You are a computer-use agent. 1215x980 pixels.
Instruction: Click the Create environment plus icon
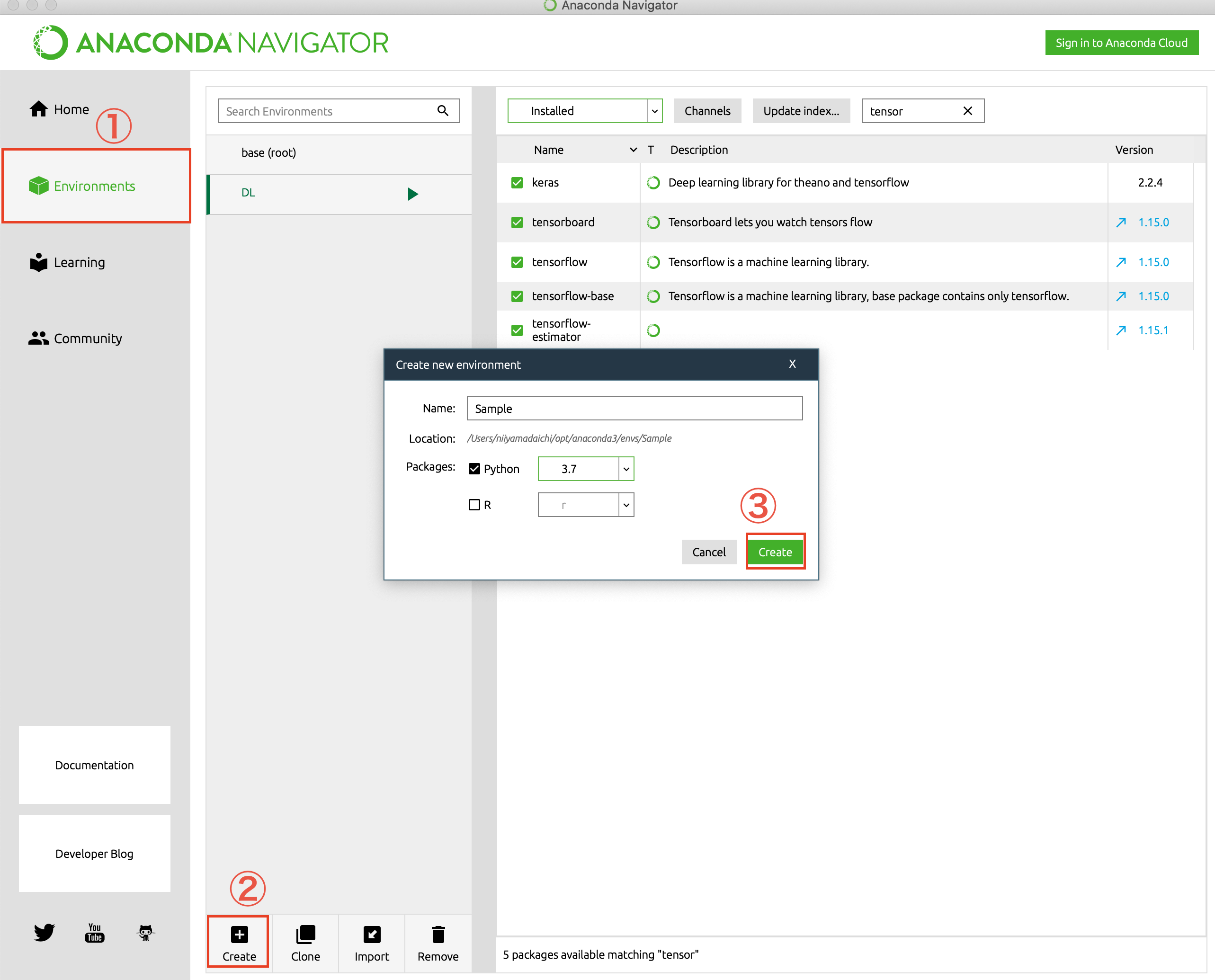click(239, 934)
